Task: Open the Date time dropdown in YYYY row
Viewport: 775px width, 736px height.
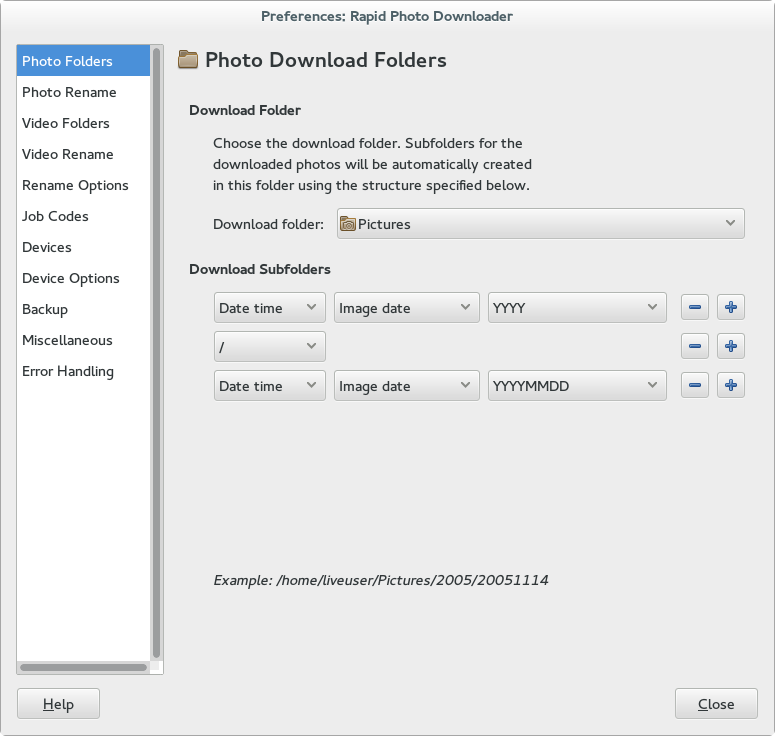Action: click(x=269, y=307)
